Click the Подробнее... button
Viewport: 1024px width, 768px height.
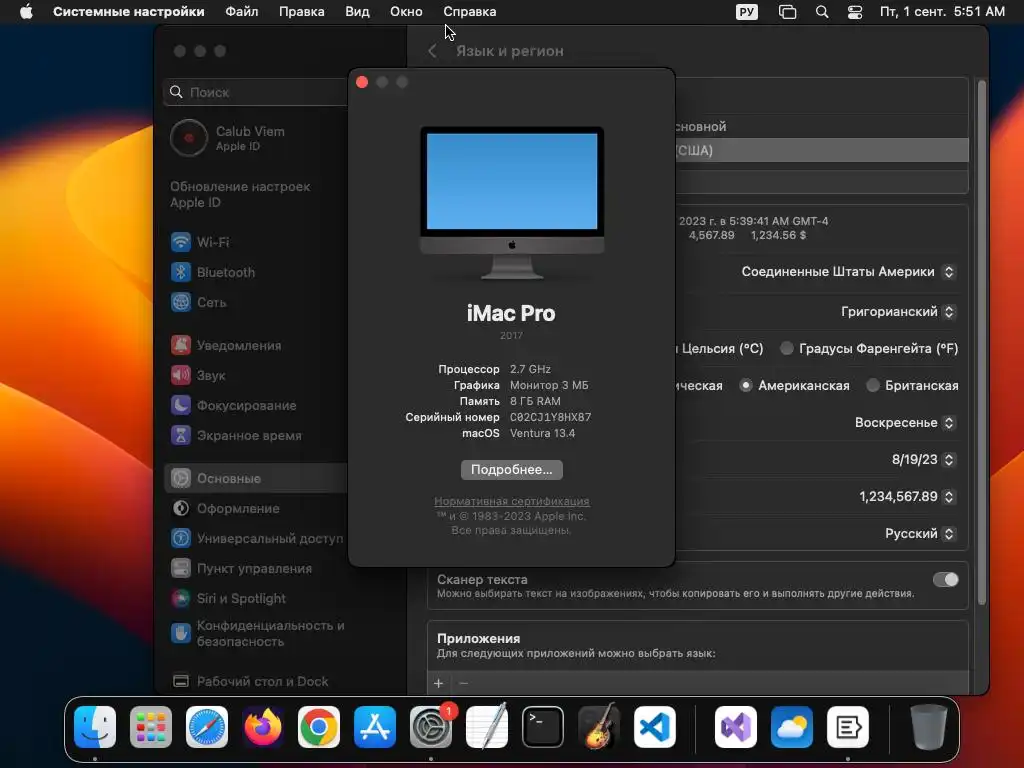pyautogui.click(x=512, y=470)
